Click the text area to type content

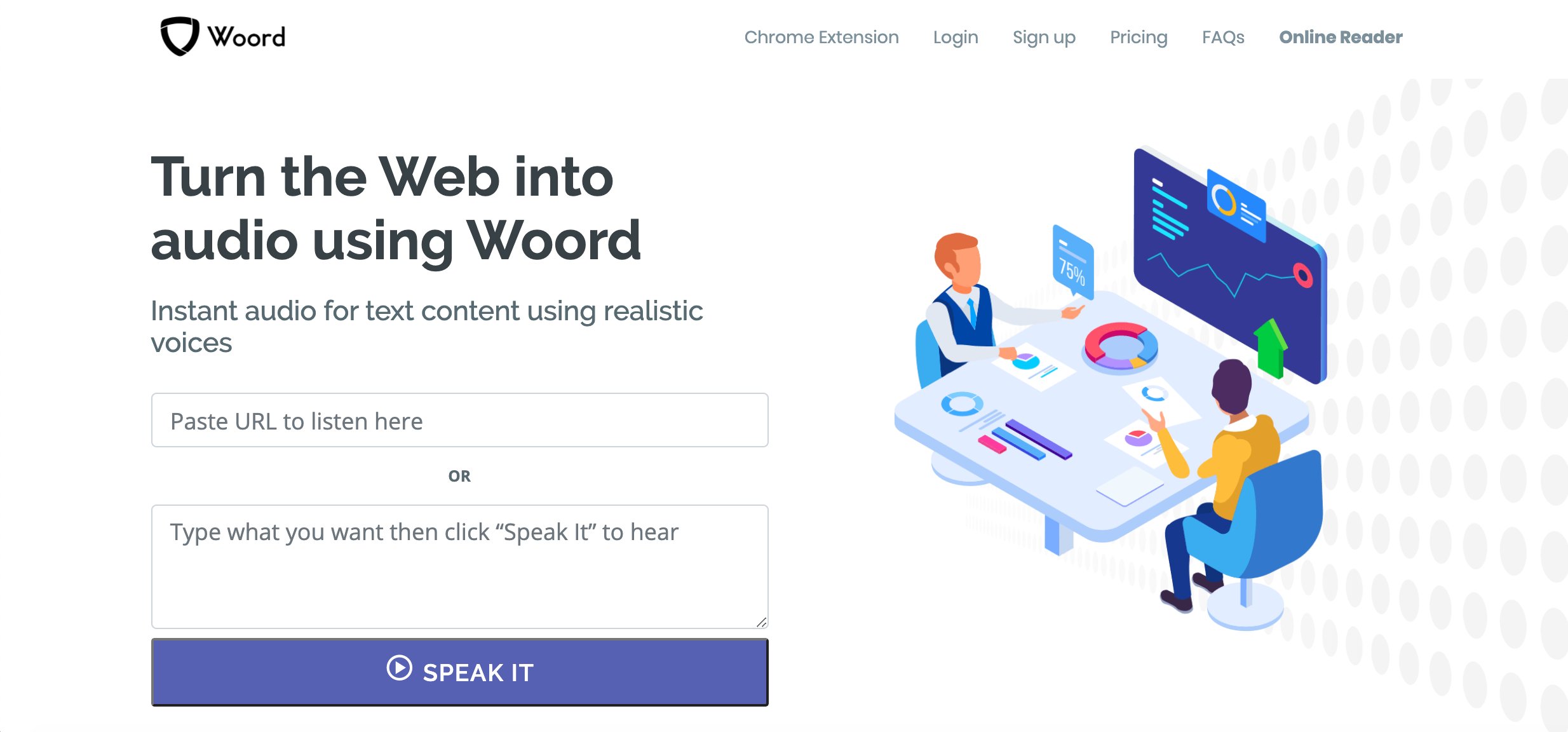click(458, 565)
